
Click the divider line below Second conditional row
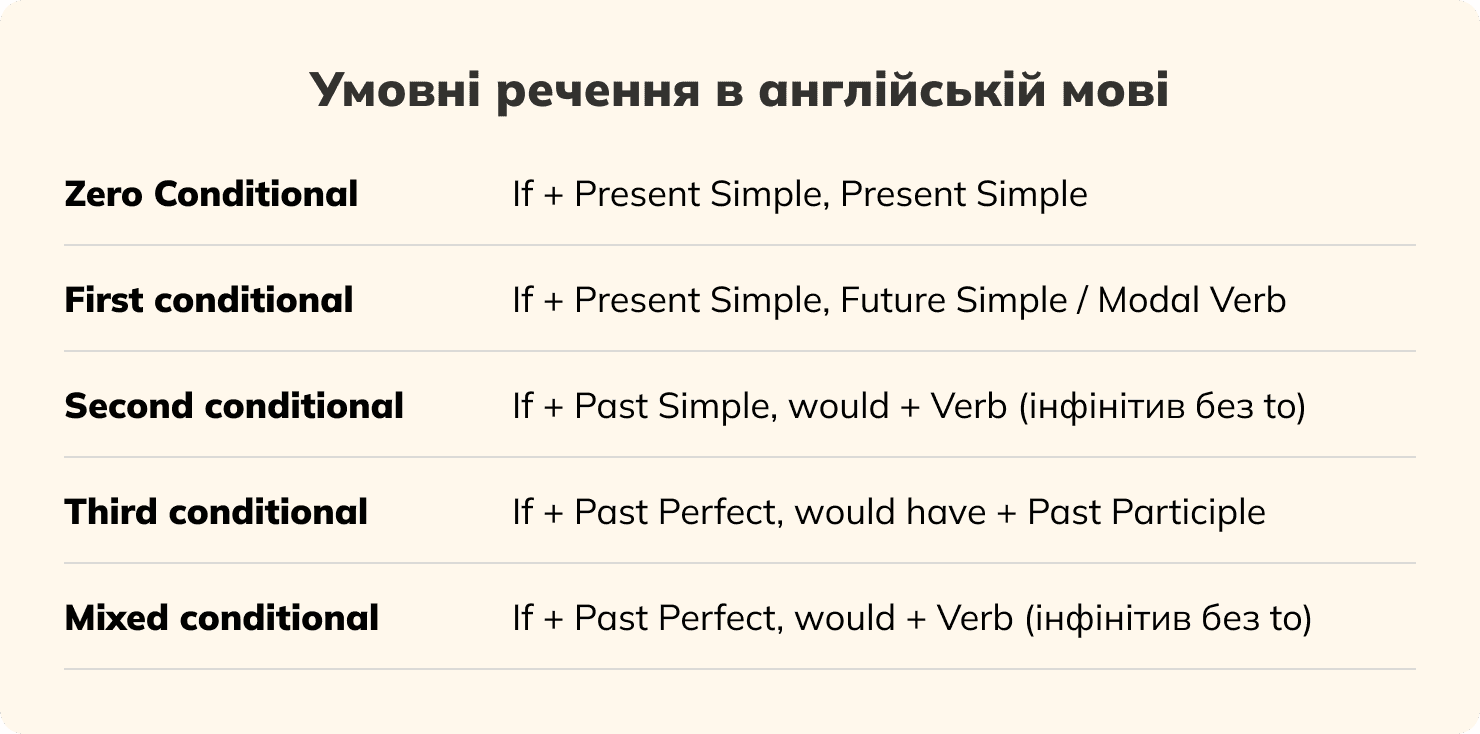pyautogui.click(x=740, y=457)
